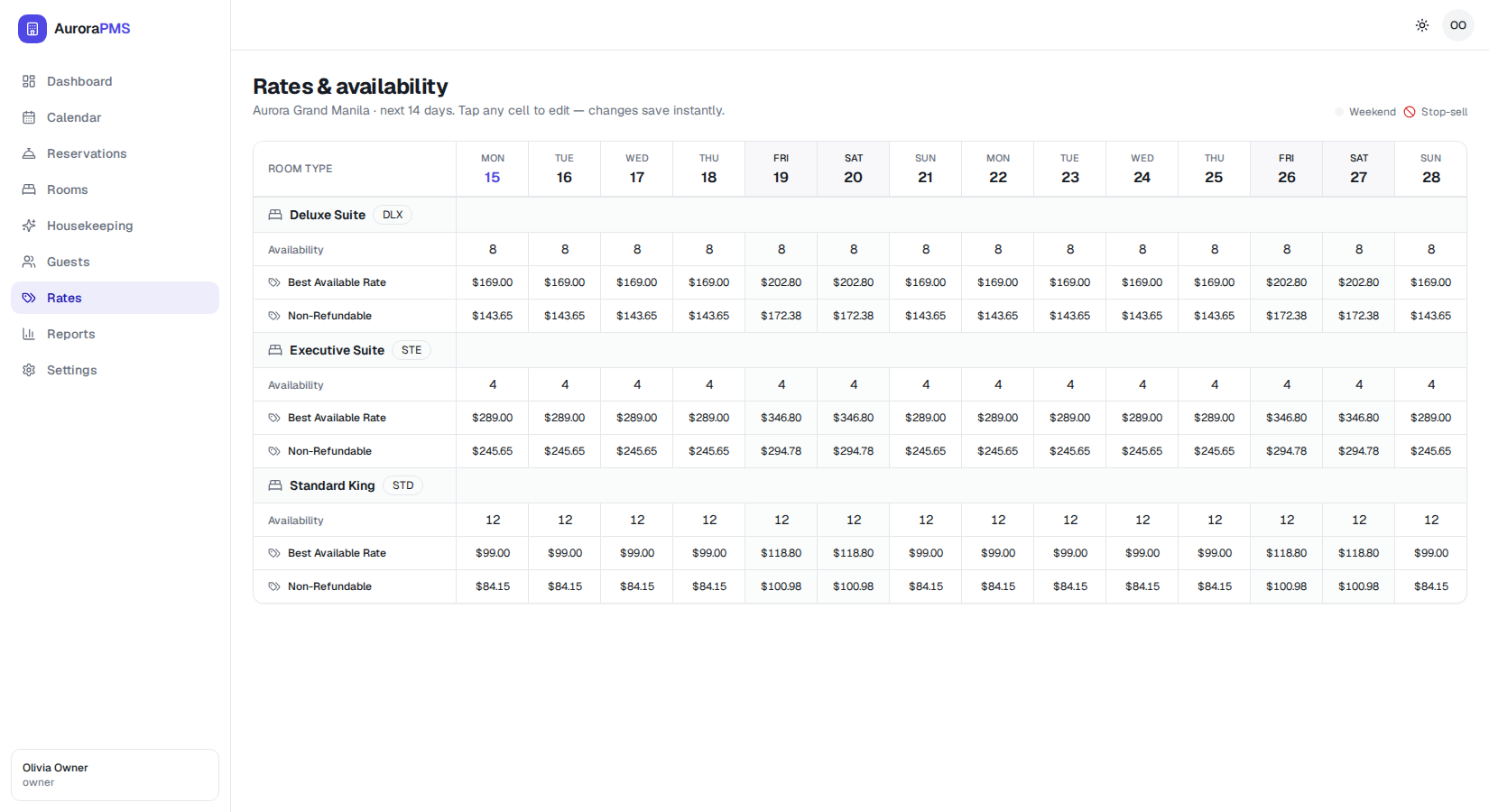Click Standard King Best Available Rate tag icon
1489x812 pixels.
tap(274, 553)
